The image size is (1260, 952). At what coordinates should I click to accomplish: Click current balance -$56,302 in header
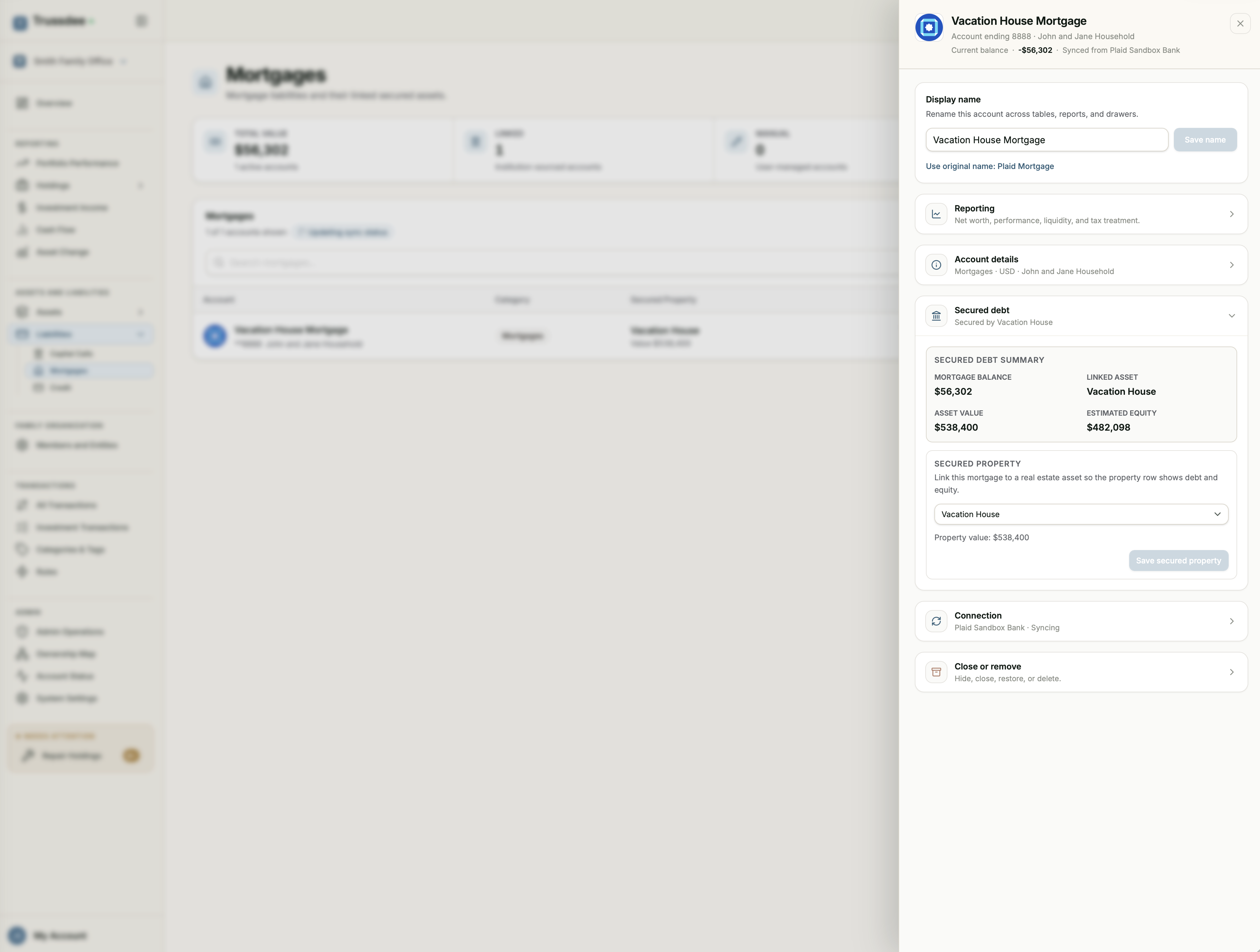1035,50
